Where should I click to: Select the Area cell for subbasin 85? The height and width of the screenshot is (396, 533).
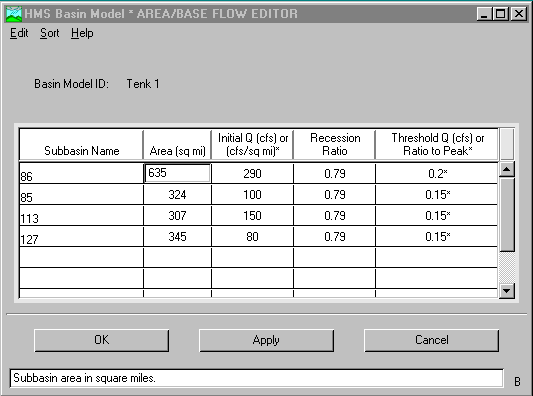coord(177,194)
